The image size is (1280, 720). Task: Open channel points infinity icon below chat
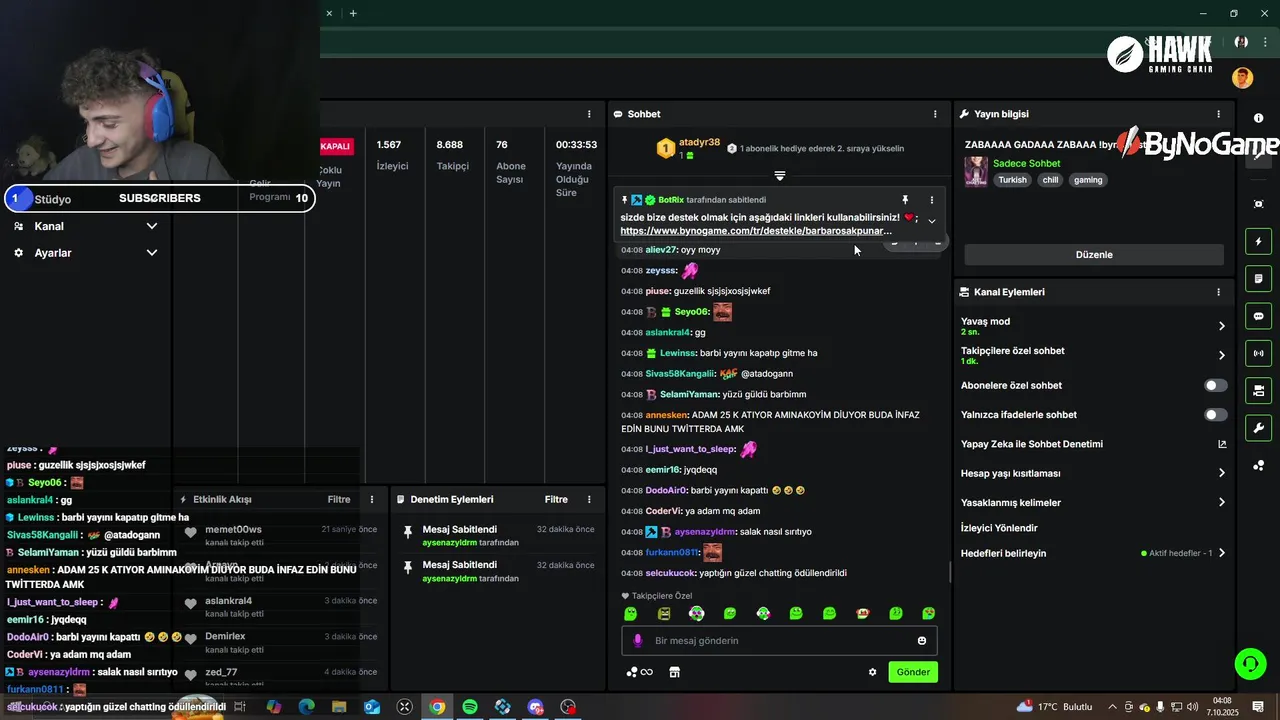[x=639, y=672]
